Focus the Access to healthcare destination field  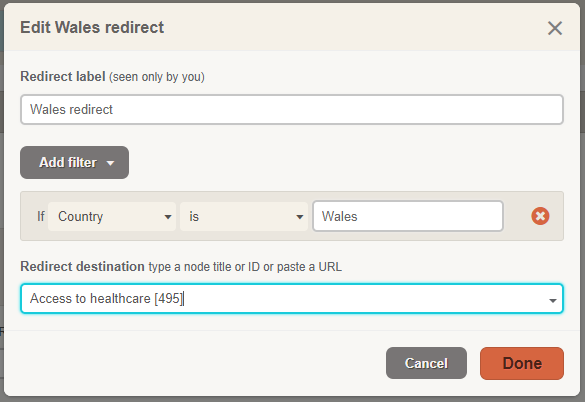[x=292, y=299]
